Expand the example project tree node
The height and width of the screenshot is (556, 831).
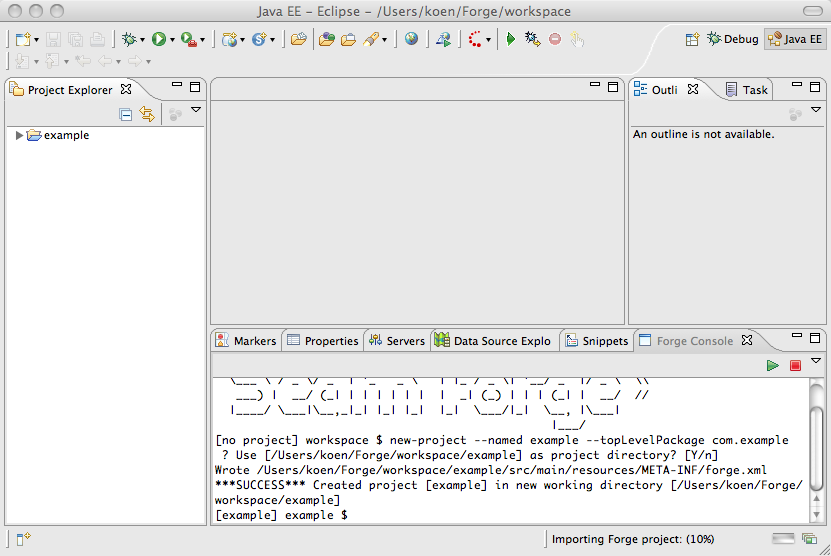click(x=19, y=135)
